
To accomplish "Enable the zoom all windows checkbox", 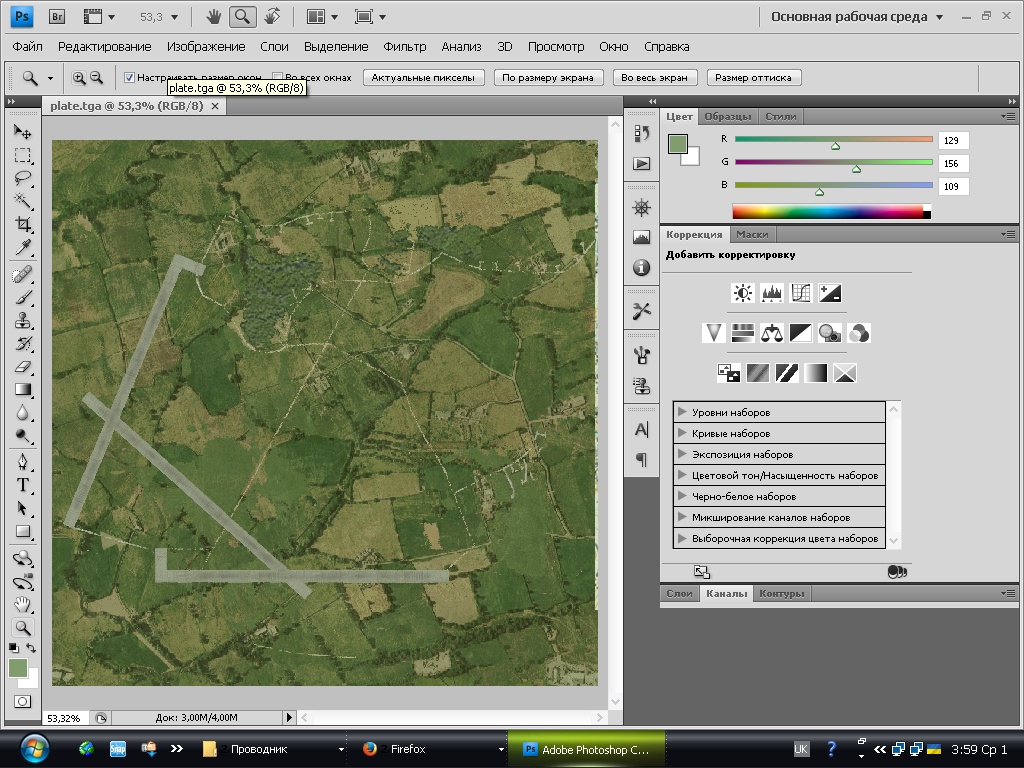I will [278, 78].
